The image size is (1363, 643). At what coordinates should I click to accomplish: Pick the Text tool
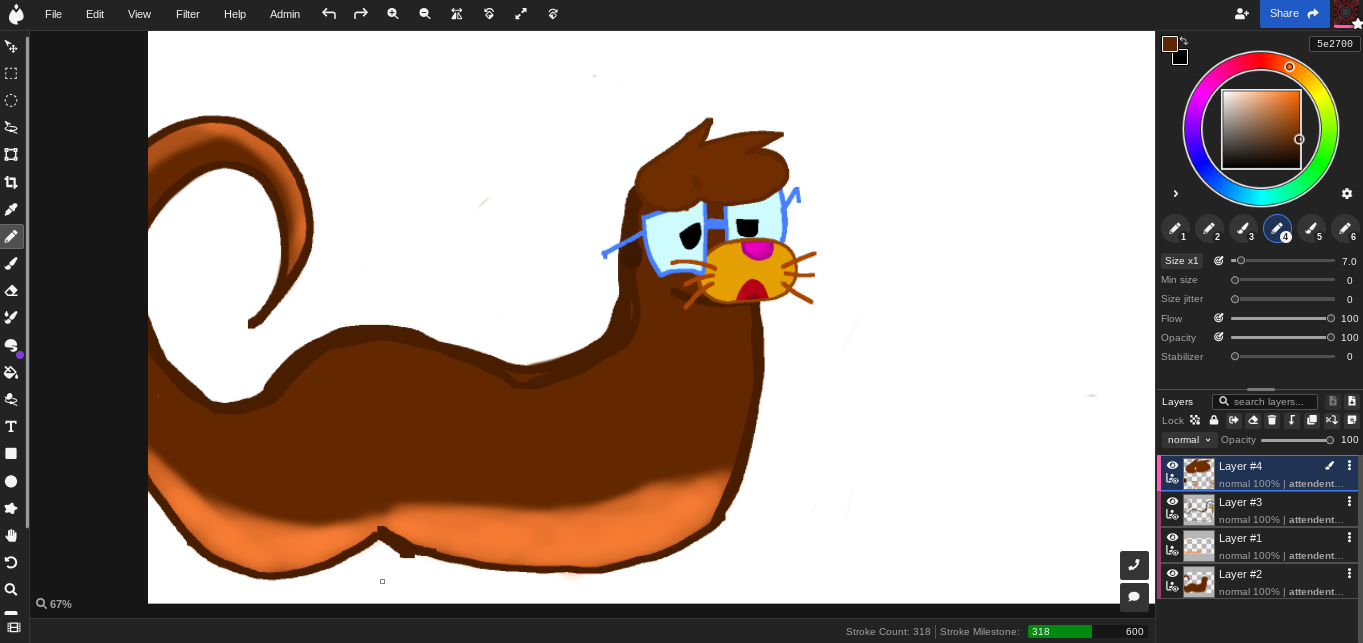pos(11,426)
